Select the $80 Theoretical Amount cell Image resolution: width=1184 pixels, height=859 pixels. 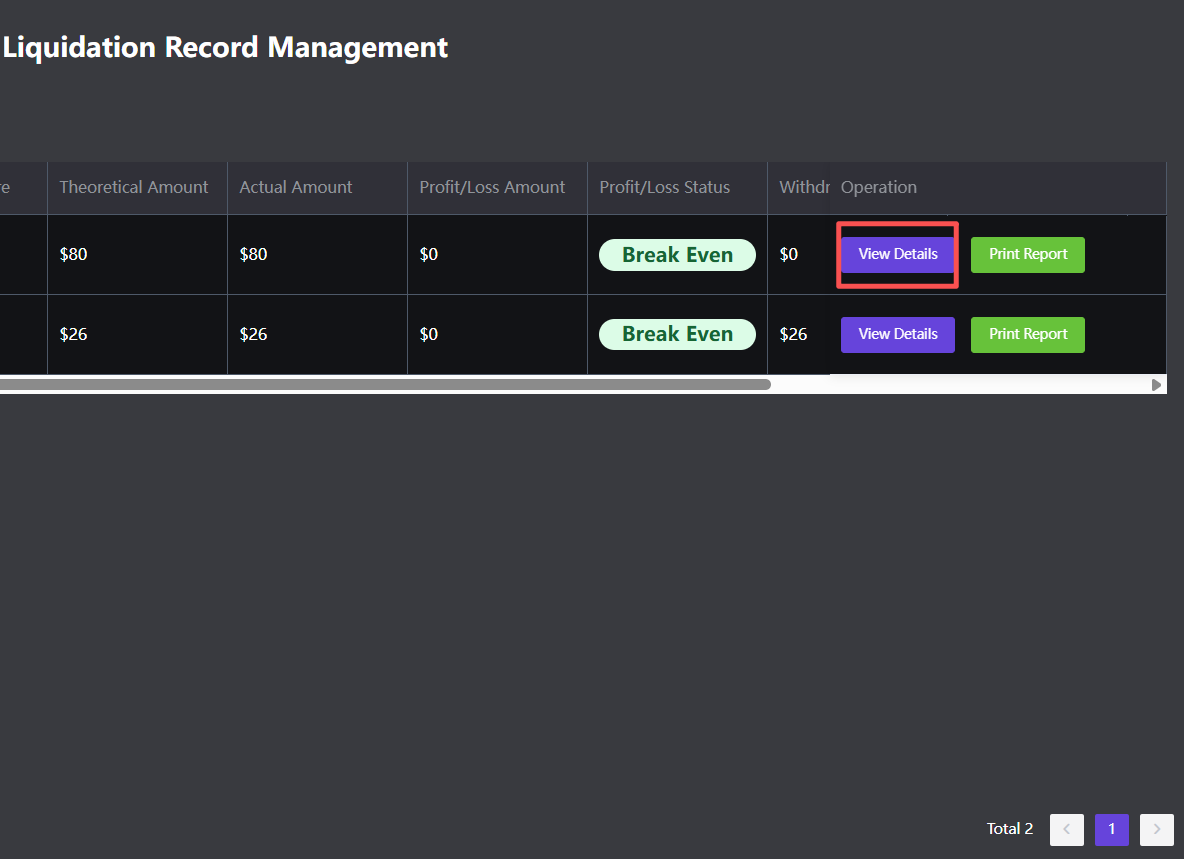(73, 254)
